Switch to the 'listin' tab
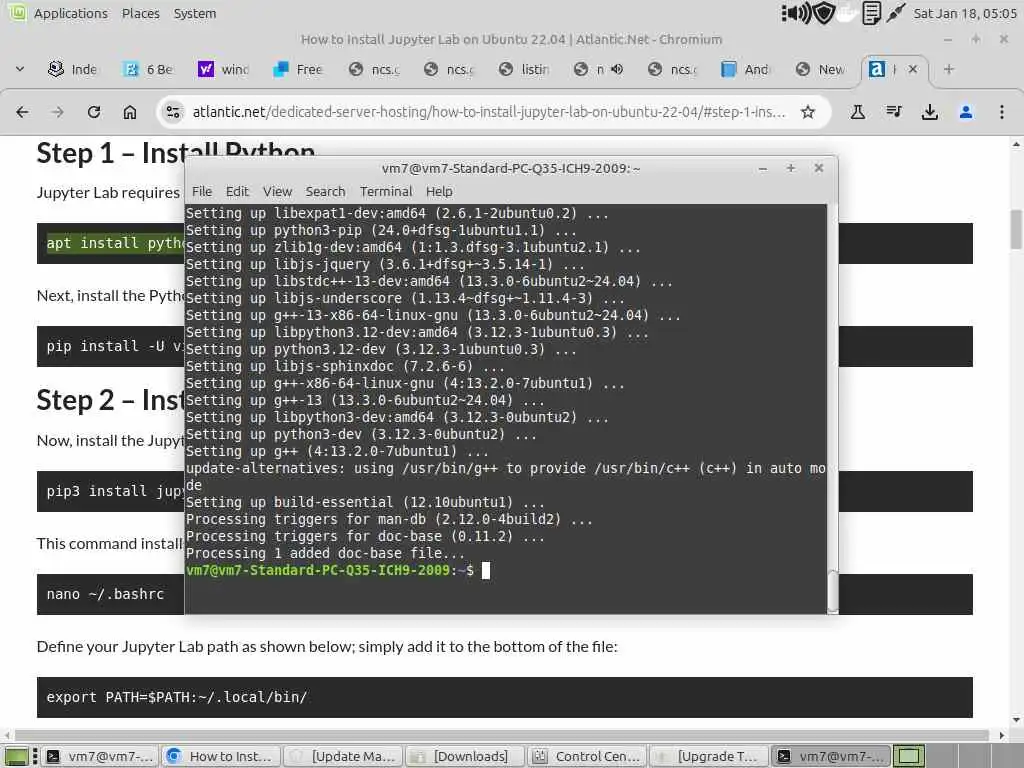 point(523,69)
